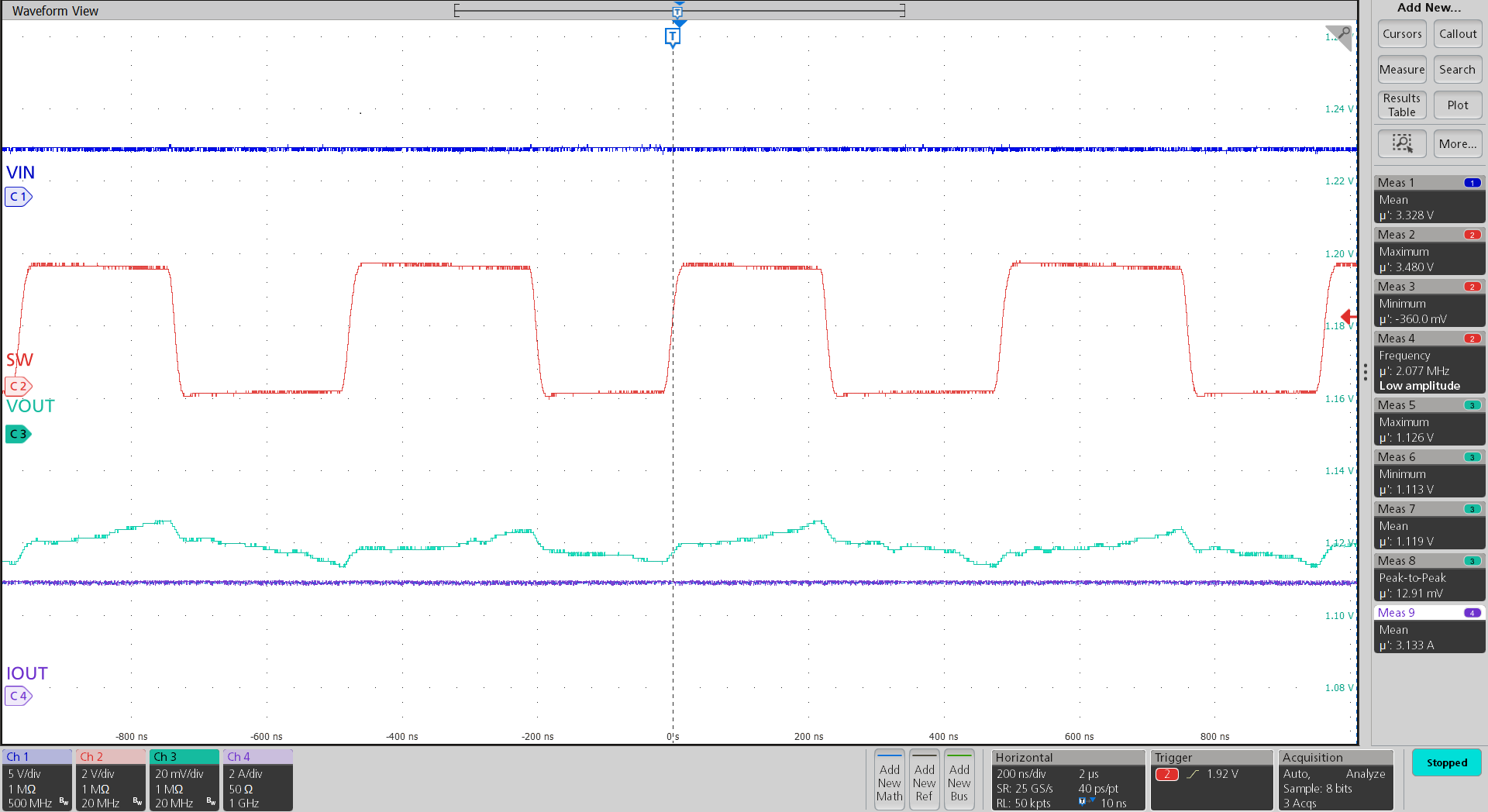Click the Add New... heading

pyautogui.click(x=1428, y=8)
